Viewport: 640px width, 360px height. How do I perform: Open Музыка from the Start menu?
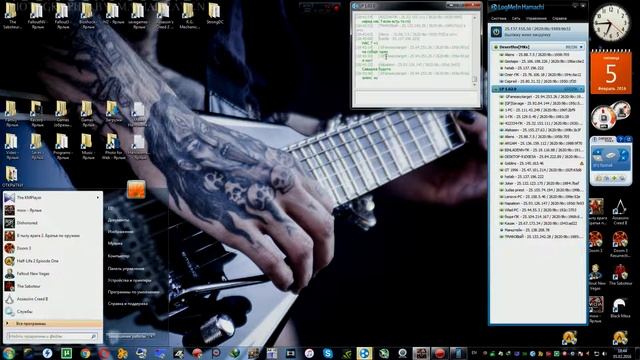[x=115, y=243]
